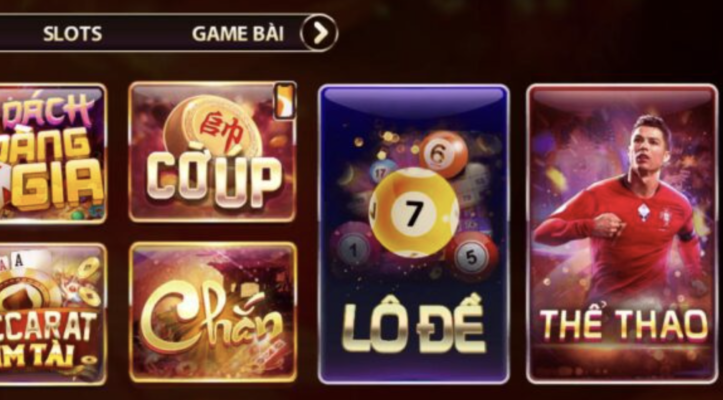The width and height of the screenshot is (723, 400).
Task: Open the Cờ Úp game tile
Action: click(212, 152)
